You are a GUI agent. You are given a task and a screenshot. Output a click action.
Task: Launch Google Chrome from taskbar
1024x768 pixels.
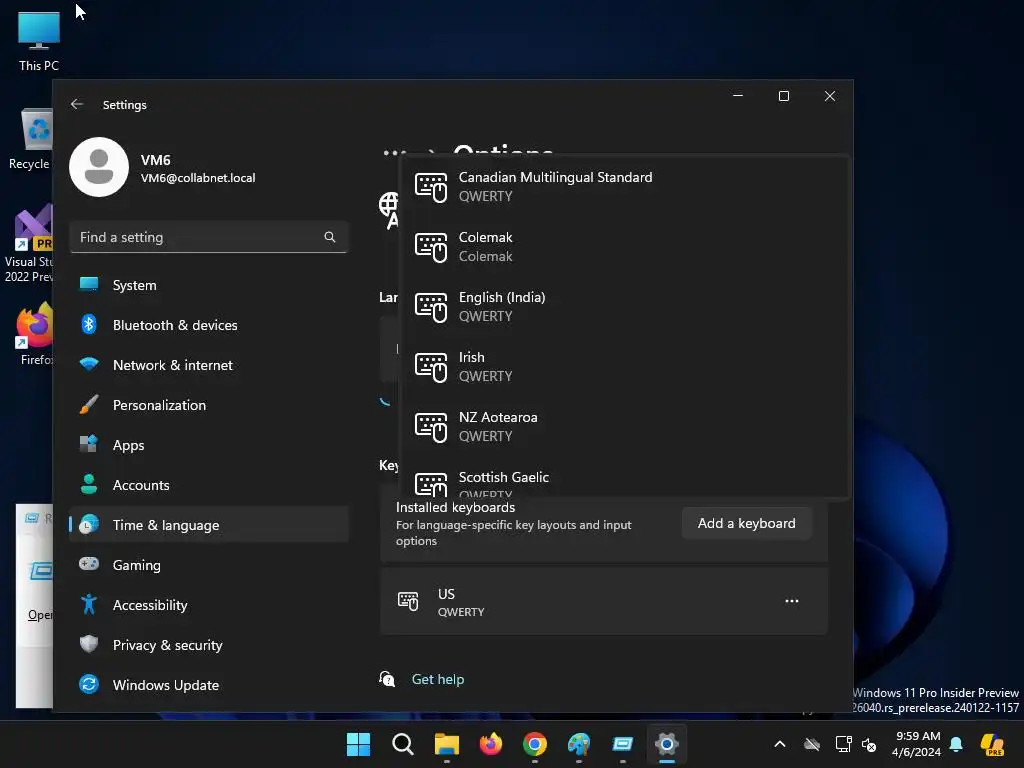pyautogui.click(x=535, y=744)
